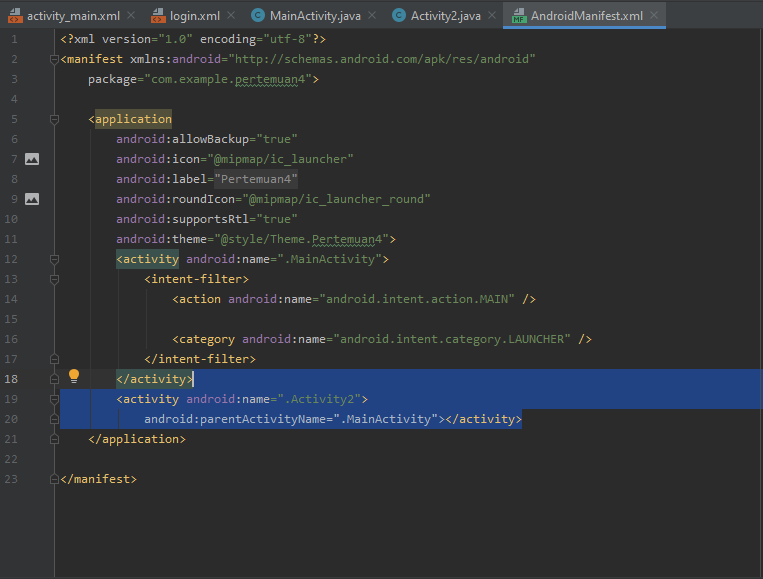Click the Java class icon on the Activity2.java tab
This screenshot has width=763, height=579.
click(399, 16)
